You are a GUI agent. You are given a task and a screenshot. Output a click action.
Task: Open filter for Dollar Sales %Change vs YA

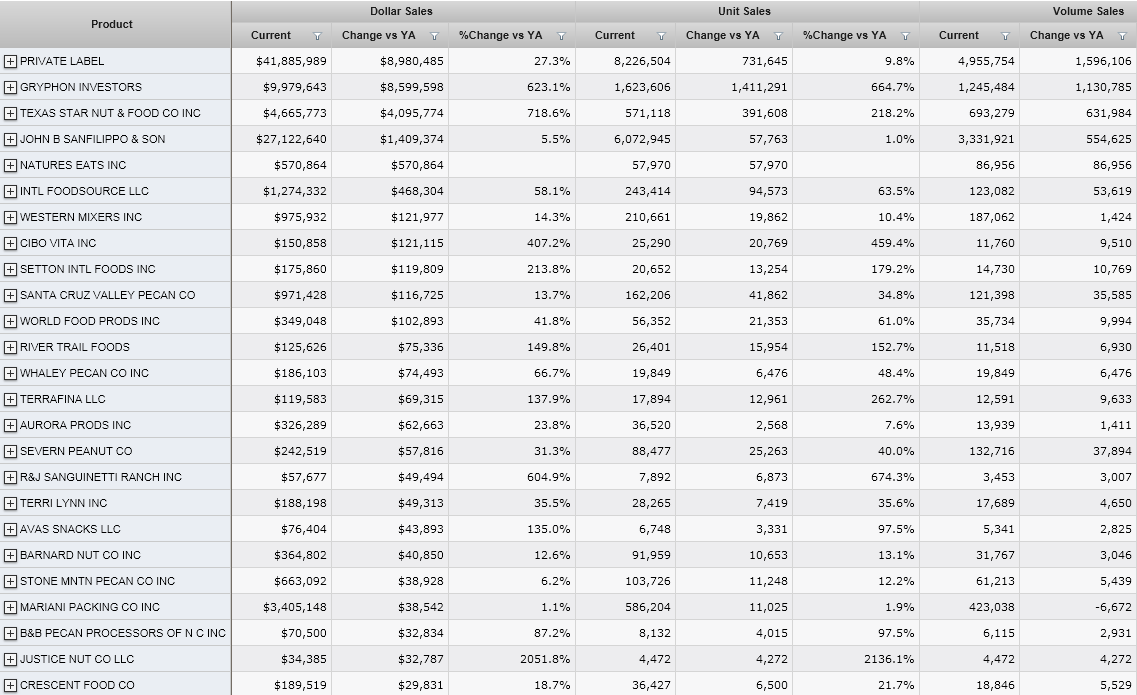click(x=561, y=36)
